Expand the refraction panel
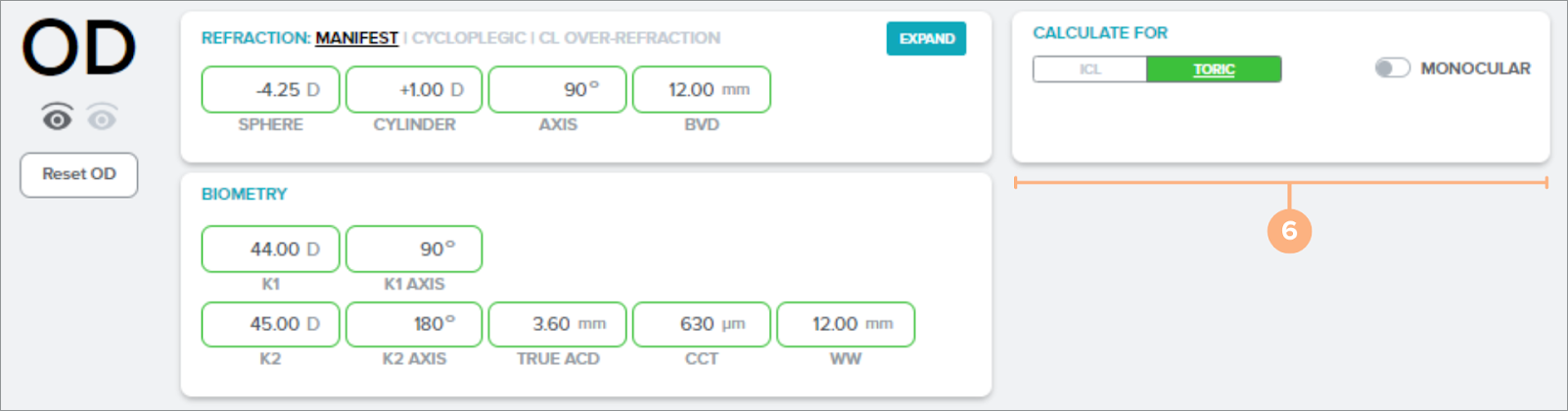Viewport: 1568px width, 411px height. click(x=926, y=39)
